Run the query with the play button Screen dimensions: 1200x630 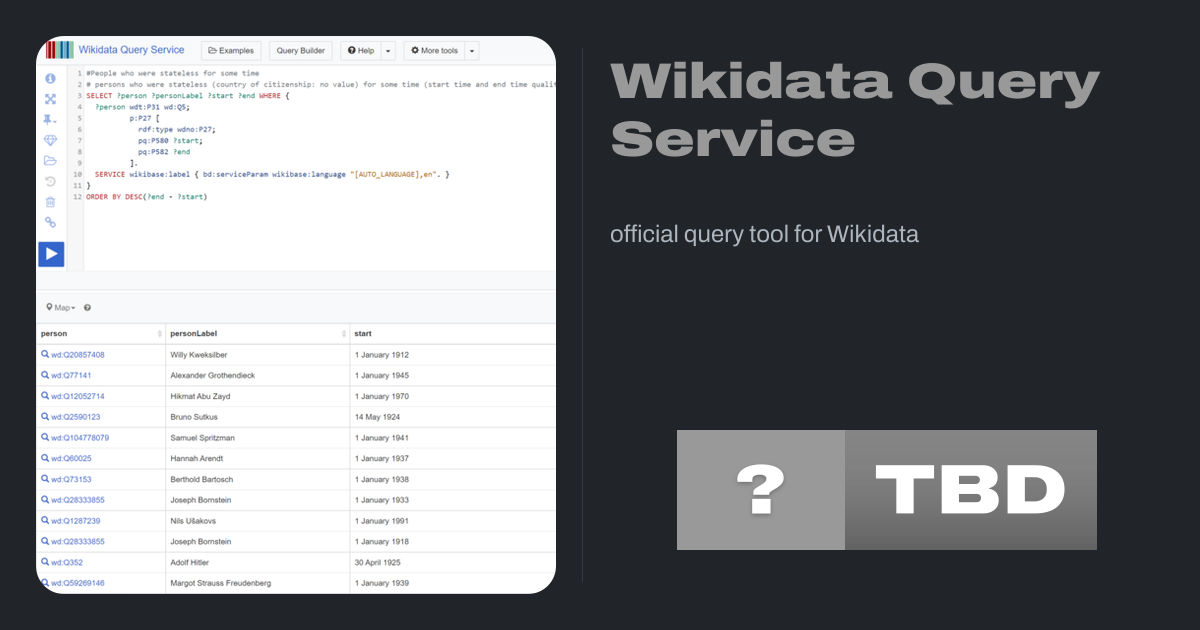(51, 254)
